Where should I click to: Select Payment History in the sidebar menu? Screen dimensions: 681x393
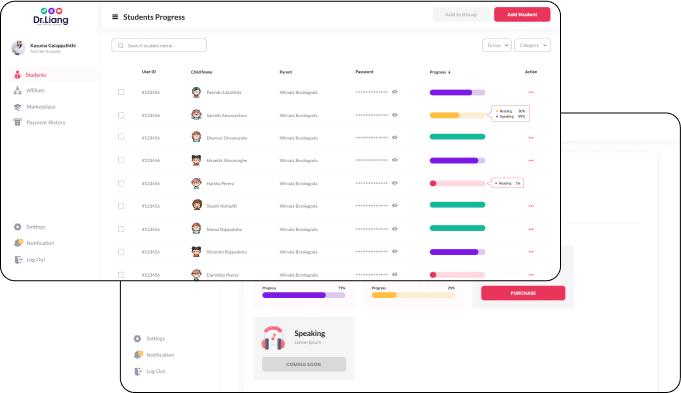point(46,122)
